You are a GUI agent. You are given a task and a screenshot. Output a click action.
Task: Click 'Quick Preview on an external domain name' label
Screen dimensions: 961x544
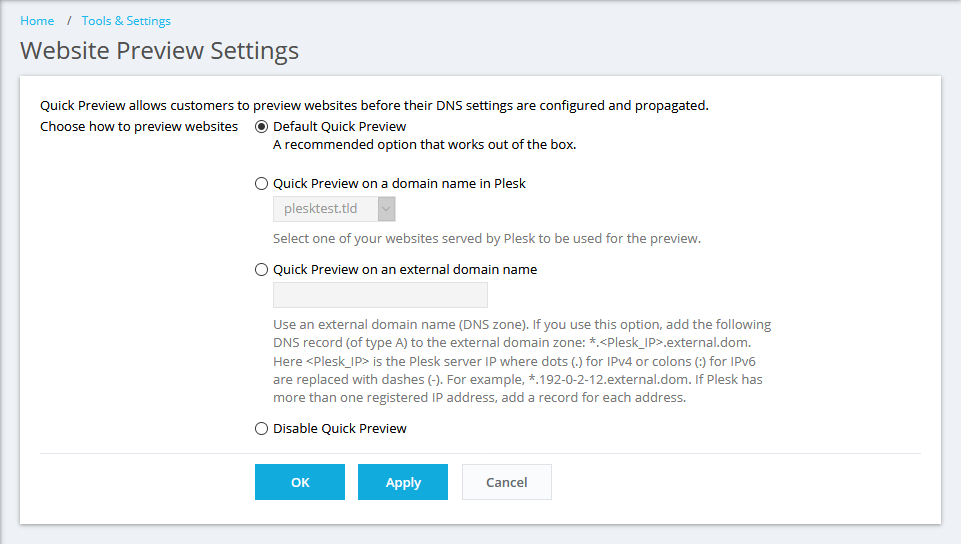(x=405, y=270)
